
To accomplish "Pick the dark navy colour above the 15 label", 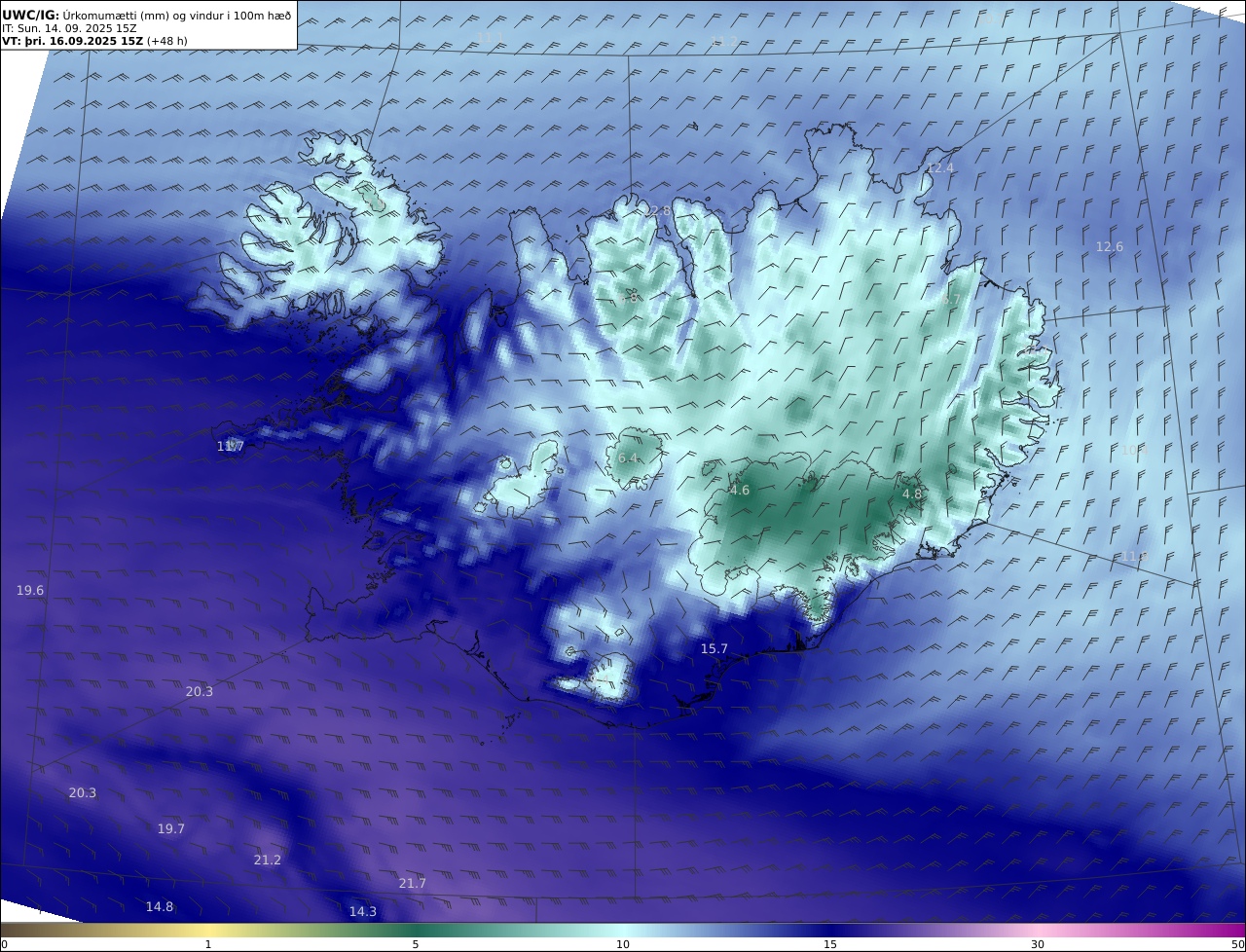I will click(830, 930).
